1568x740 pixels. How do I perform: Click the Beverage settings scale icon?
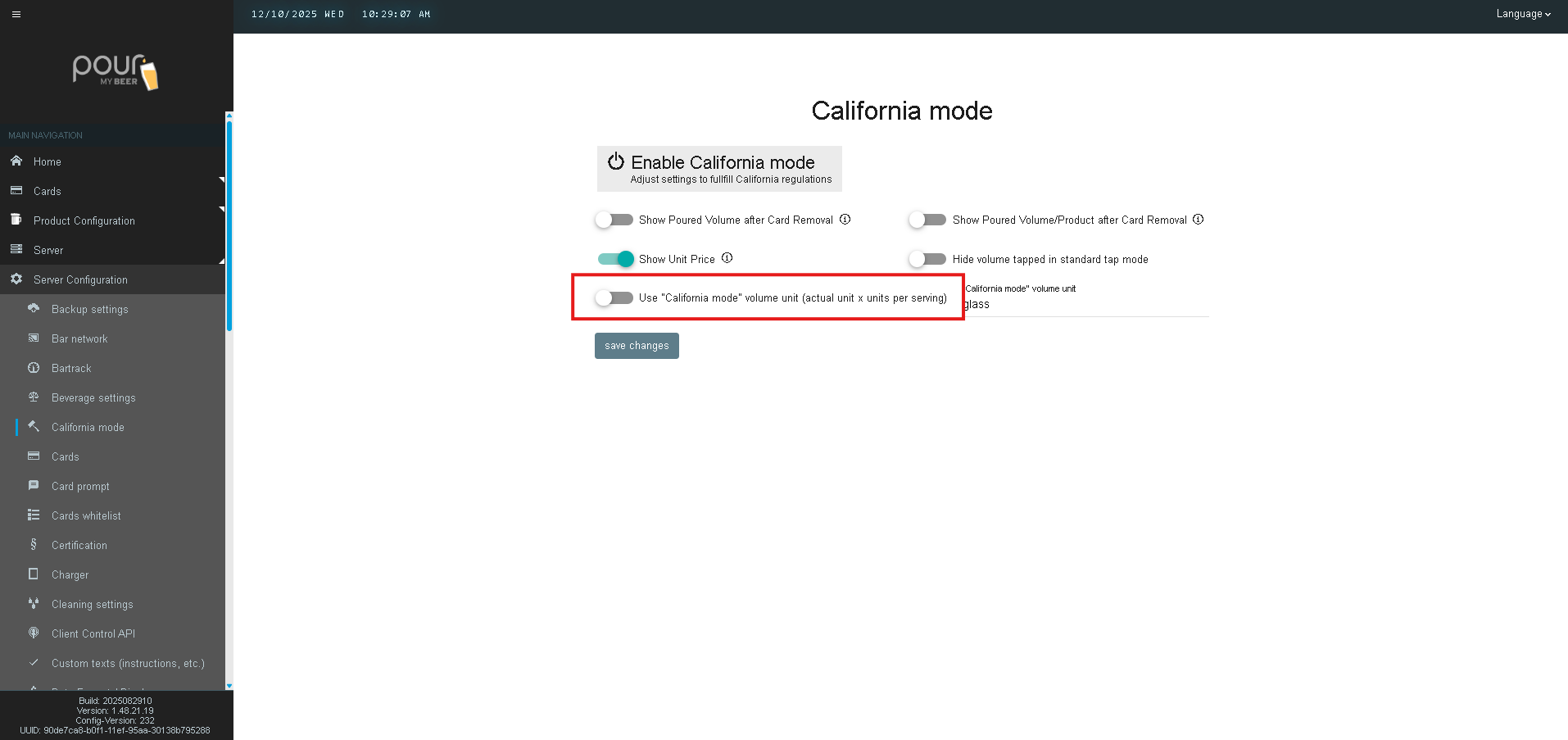click(34, 397)
